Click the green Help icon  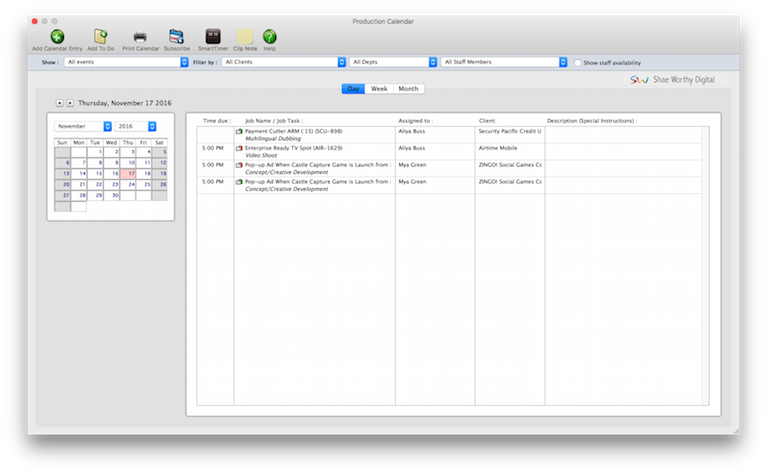click(x=270, y=37)
